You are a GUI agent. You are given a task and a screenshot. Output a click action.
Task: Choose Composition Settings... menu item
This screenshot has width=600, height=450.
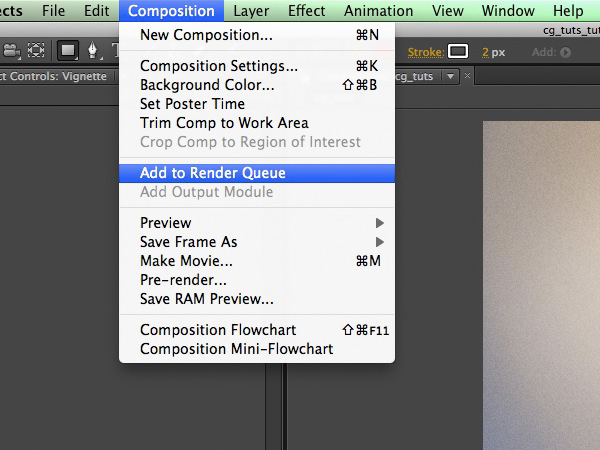(x=257, y=66)
